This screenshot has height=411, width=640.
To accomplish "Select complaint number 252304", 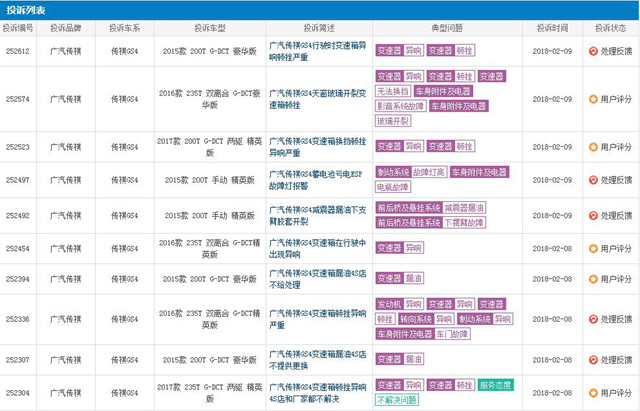I will [x=18, y=393].
